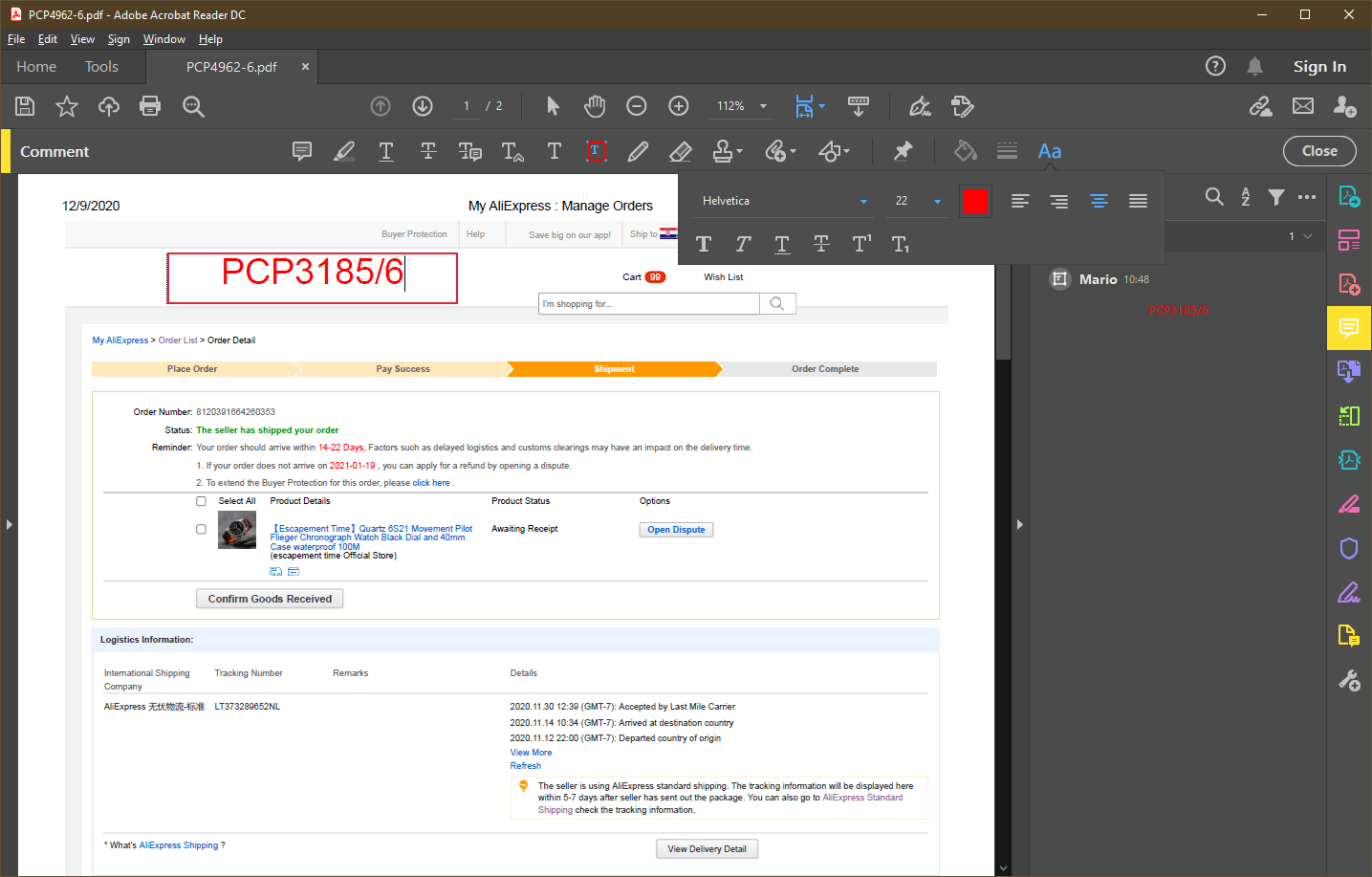
Task: Open the View menu
Action: click(82, 39)
